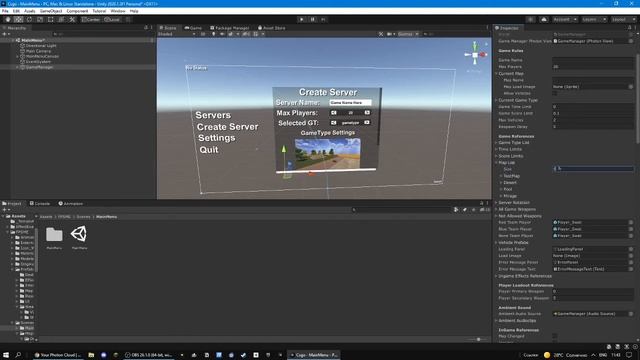640x360 pixels.
Task: Toggle pivot Center button
Action: click(x=91, y=19)
